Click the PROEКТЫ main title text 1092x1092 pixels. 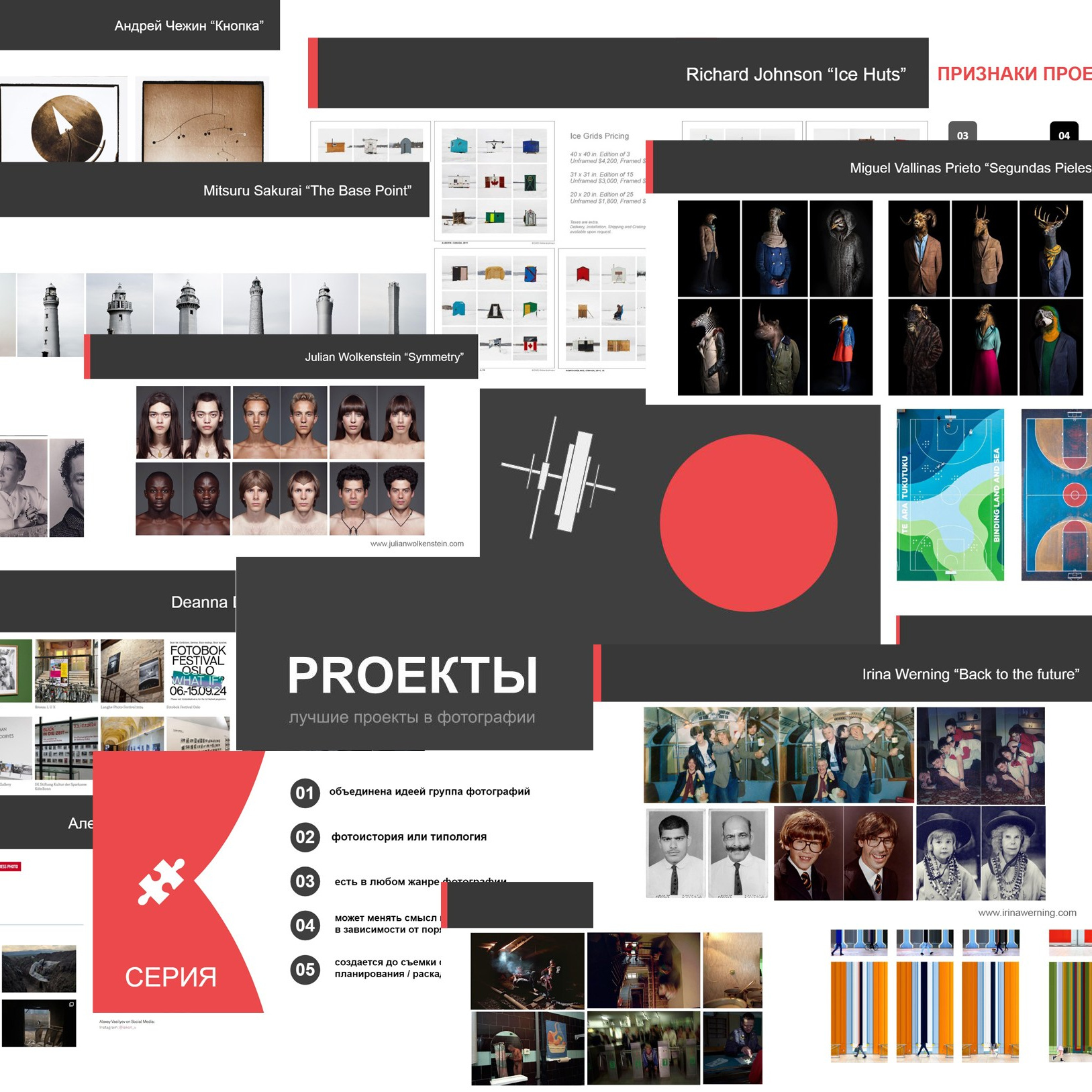click(x=412, y=676)
